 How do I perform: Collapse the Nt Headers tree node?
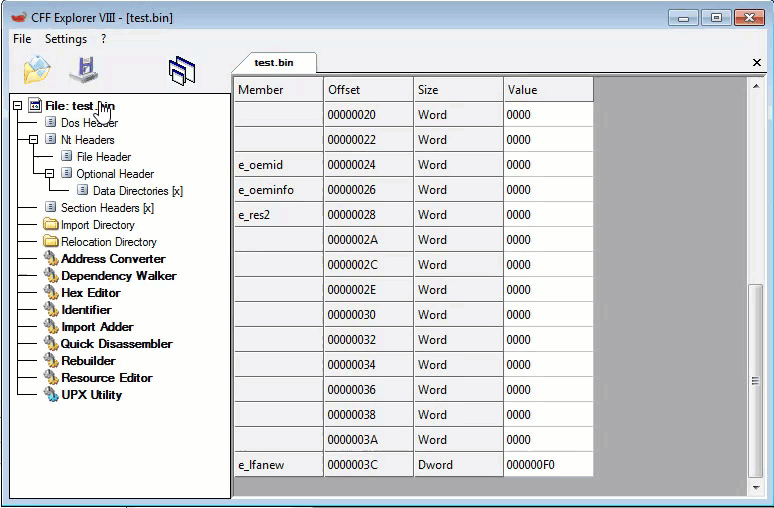pyautogui.click(x=34, y=140)
